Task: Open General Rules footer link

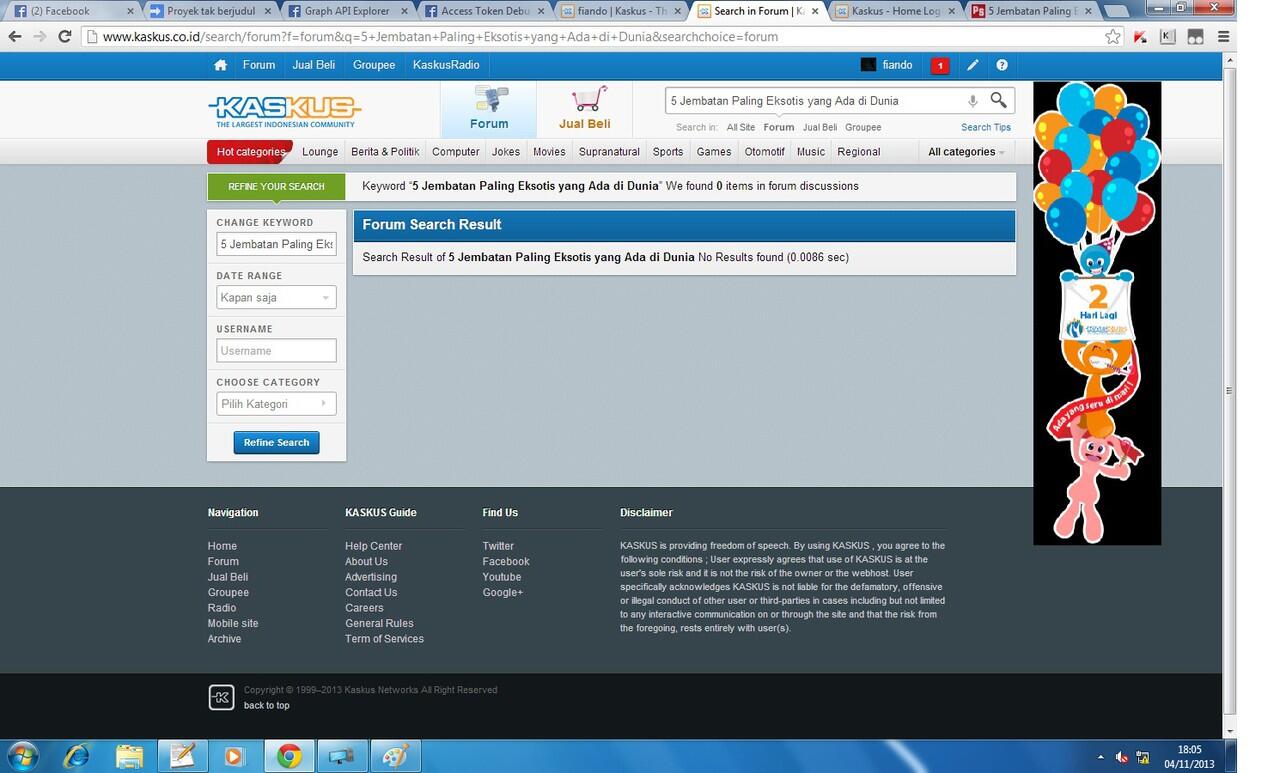Action: pyautogui.click(x=379, y=623)
